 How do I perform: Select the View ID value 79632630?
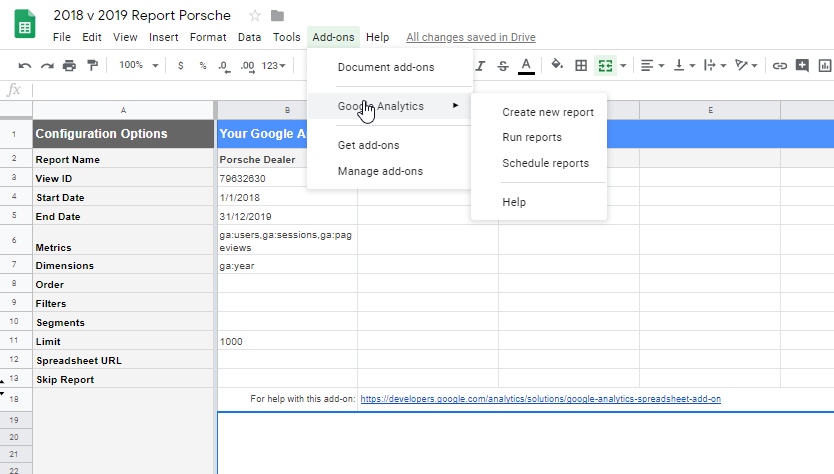pyautogui.click(x=287, y=179)
